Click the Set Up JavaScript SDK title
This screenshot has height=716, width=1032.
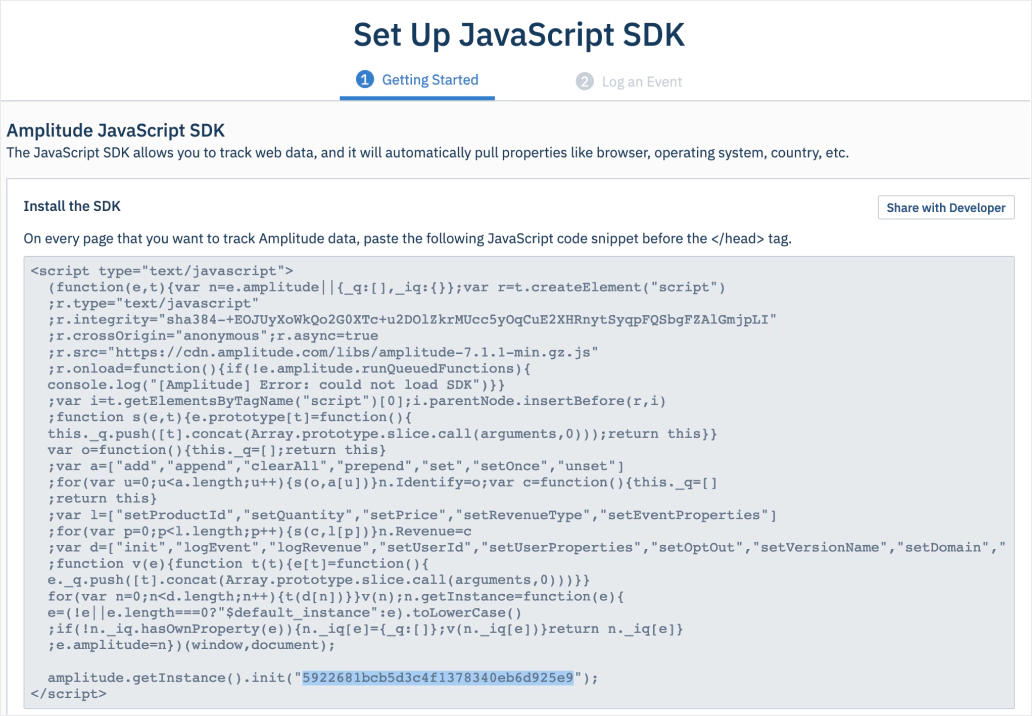pos(519,34)
